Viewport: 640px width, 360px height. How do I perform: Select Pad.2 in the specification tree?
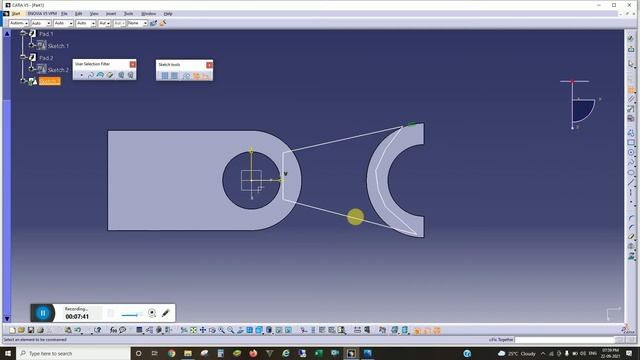pyautogui.click(x=46, y=58)
